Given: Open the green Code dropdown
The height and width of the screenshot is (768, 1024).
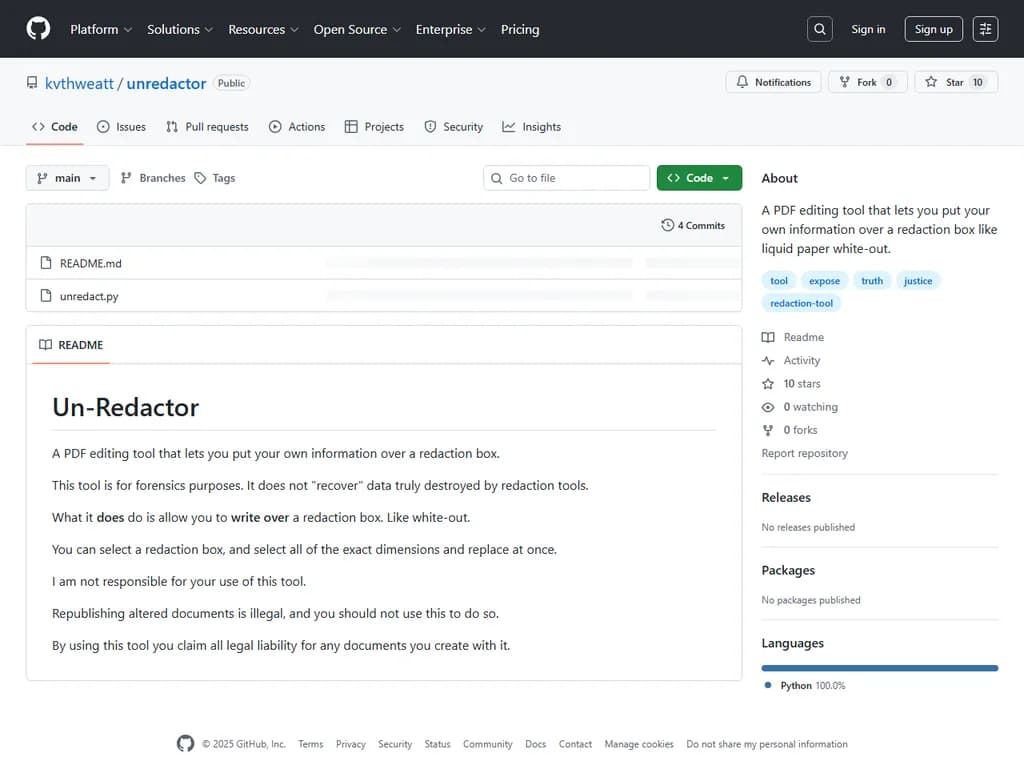Looking at the screenshot, I should (x=699, y=178).
